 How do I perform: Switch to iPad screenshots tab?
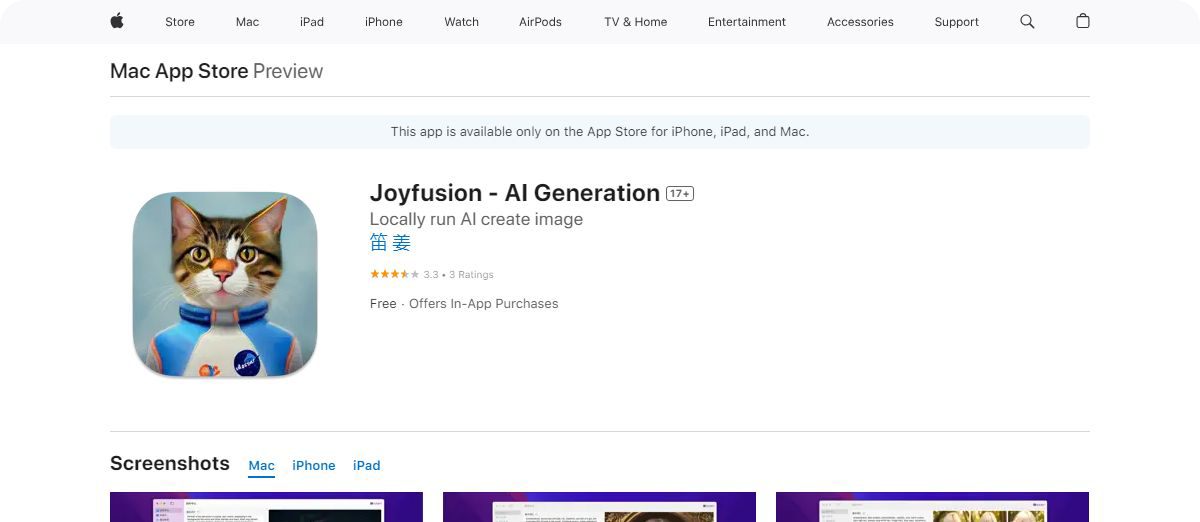[367, 465]
